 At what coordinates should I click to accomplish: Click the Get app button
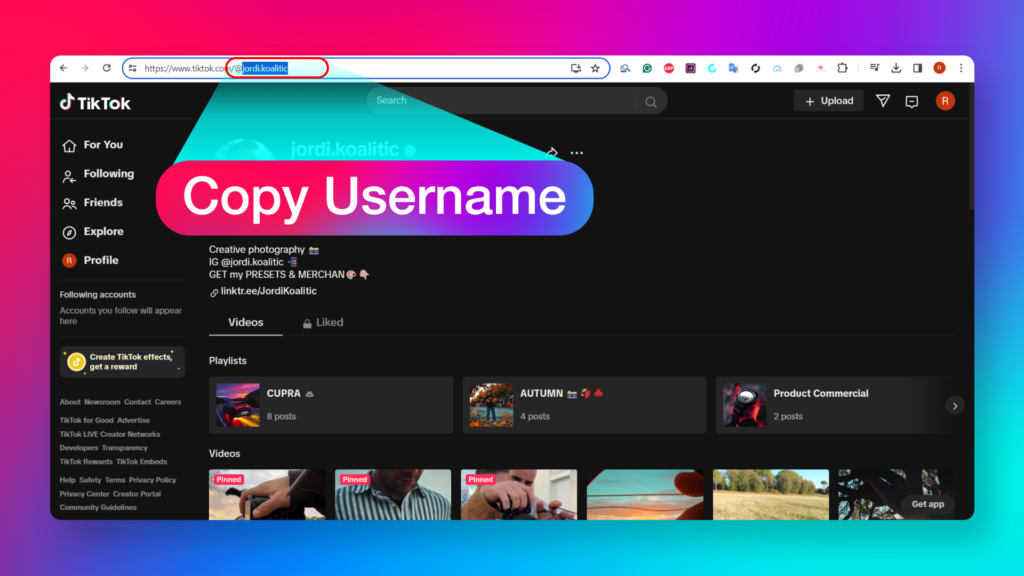point(927,504)
